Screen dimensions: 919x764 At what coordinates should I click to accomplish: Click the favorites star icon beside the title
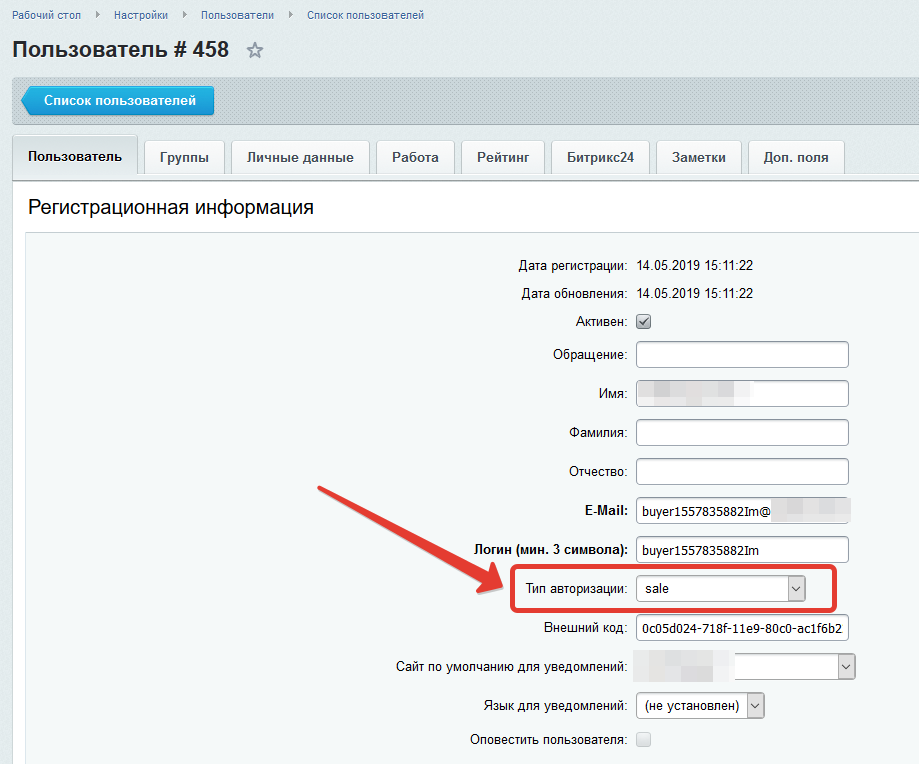tap(255, 50)
